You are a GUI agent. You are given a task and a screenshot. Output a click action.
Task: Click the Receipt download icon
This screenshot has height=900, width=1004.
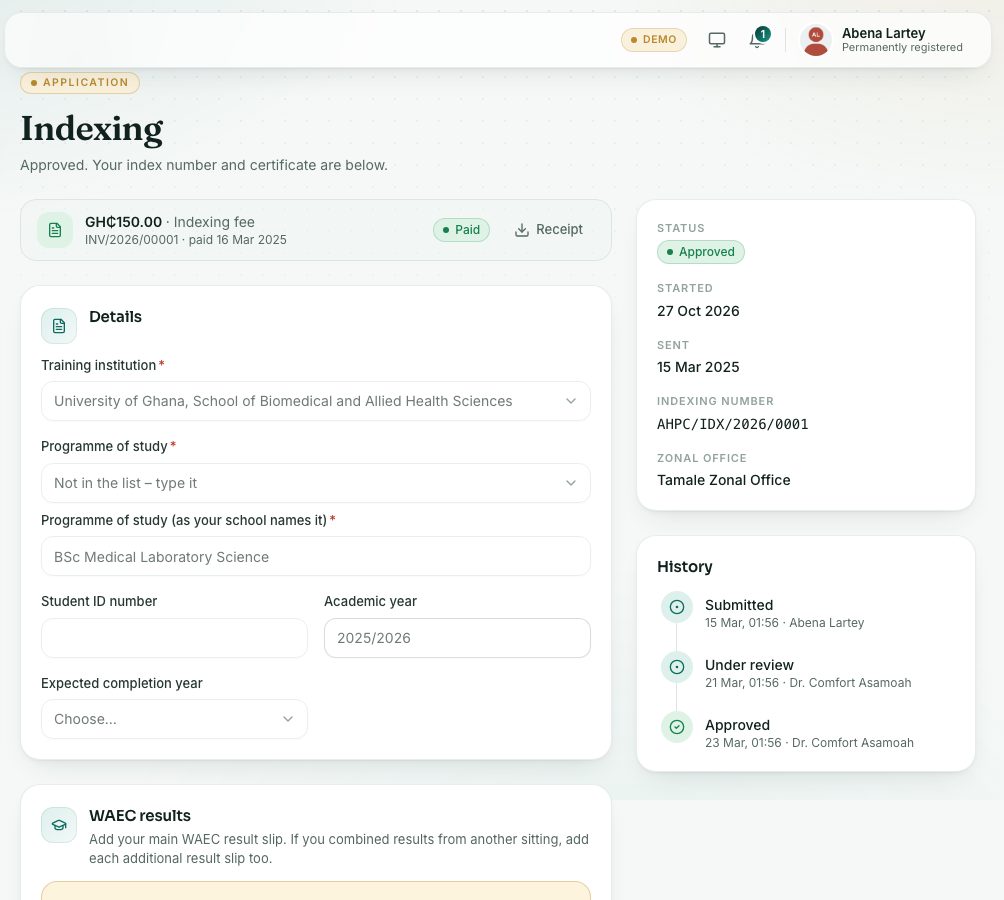[x=522, y=230]
